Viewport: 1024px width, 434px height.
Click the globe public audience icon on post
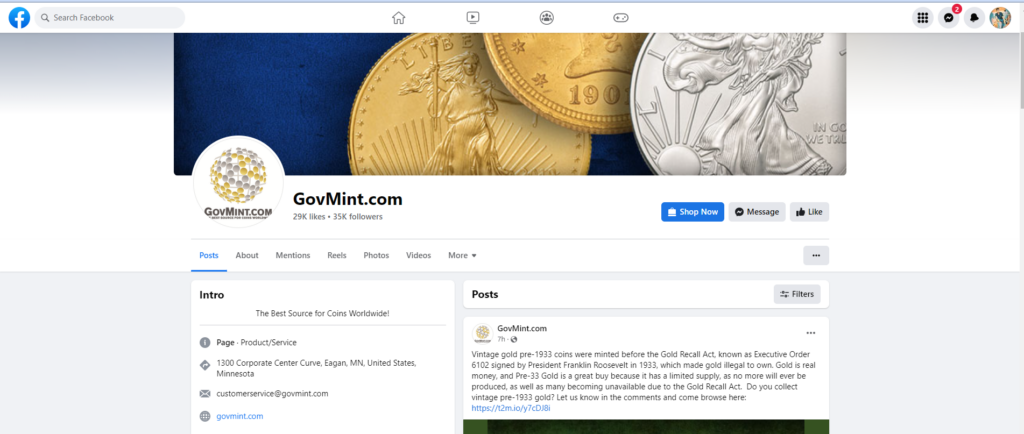tap(514, 339)
